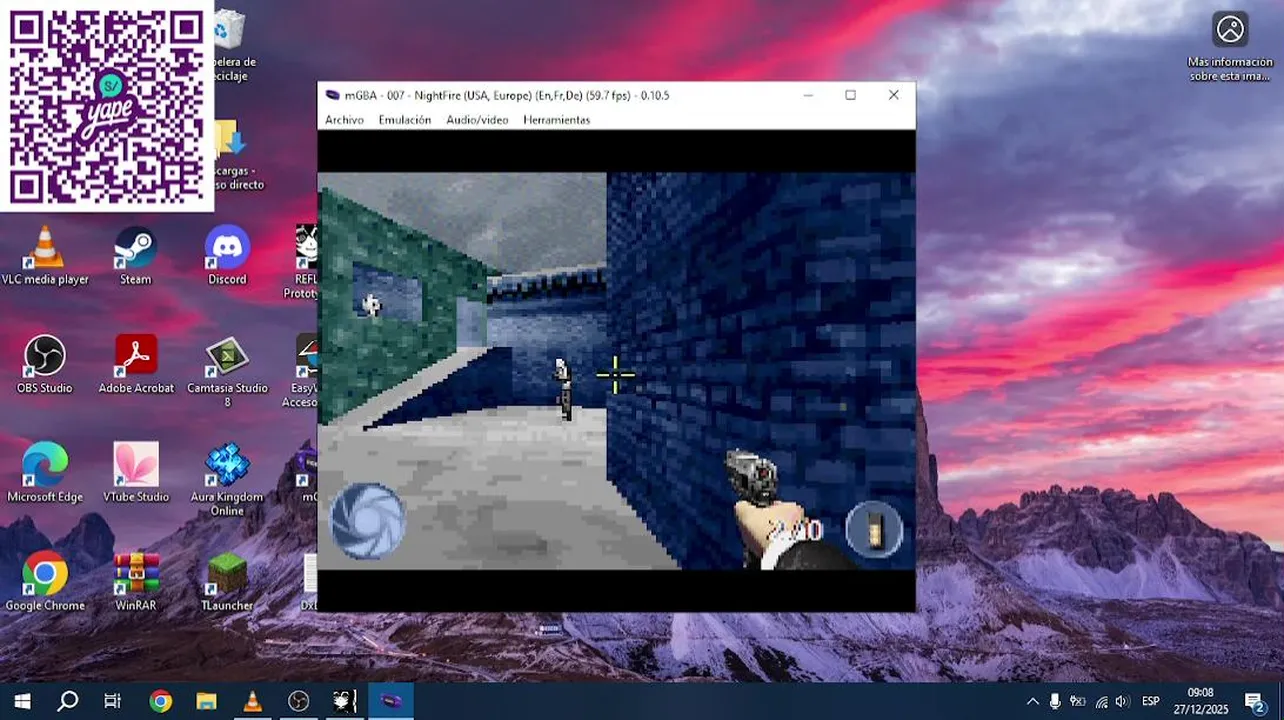Select the Aura Kingdom Online shortcut
Image resolution: width=1284 pixels, height=720 pixels.
coord(227,480)
